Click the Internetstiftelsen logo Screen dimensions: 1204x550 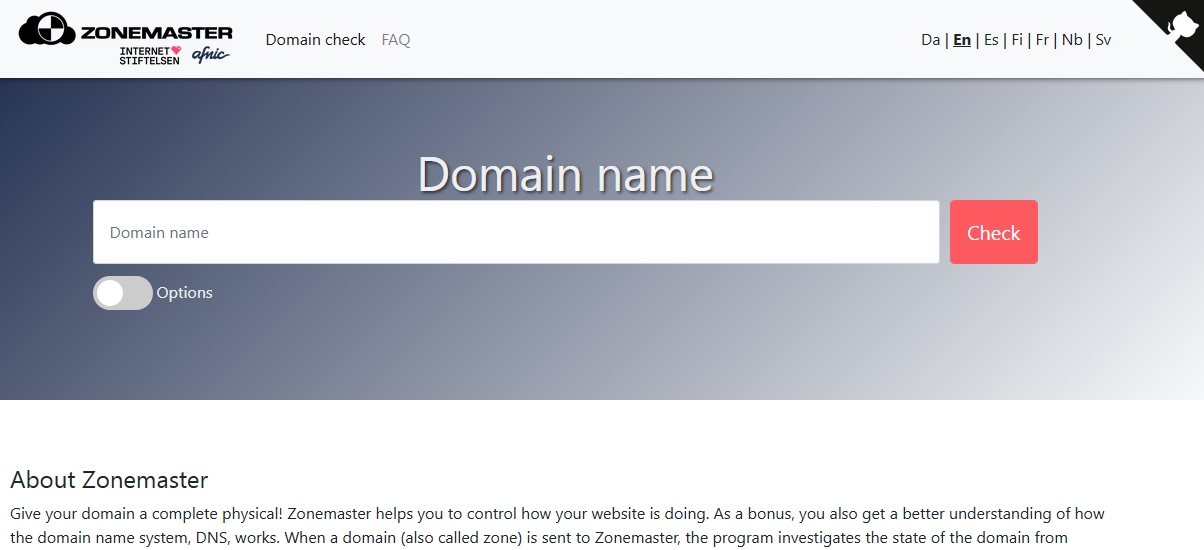click(150, 56)
